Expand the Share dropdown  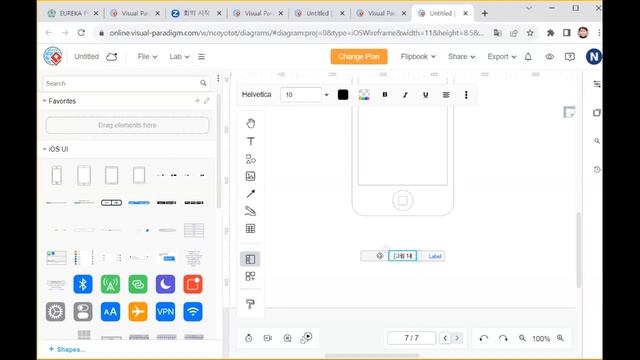click(461, 57)
